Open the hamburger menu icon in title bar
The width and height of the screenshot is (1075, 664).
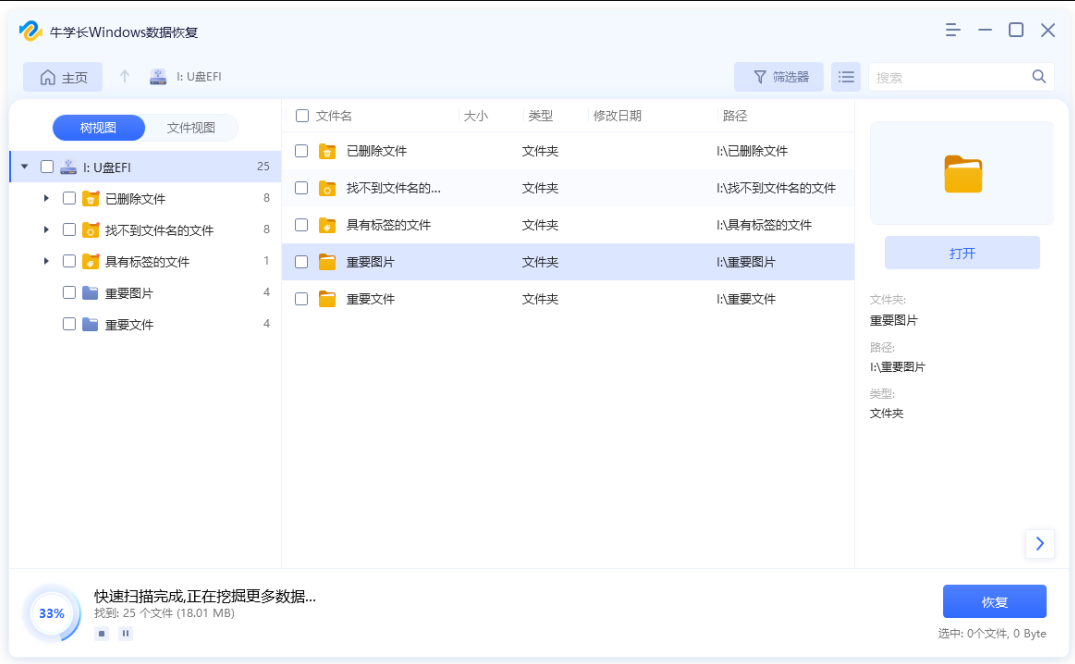[952, 30]
